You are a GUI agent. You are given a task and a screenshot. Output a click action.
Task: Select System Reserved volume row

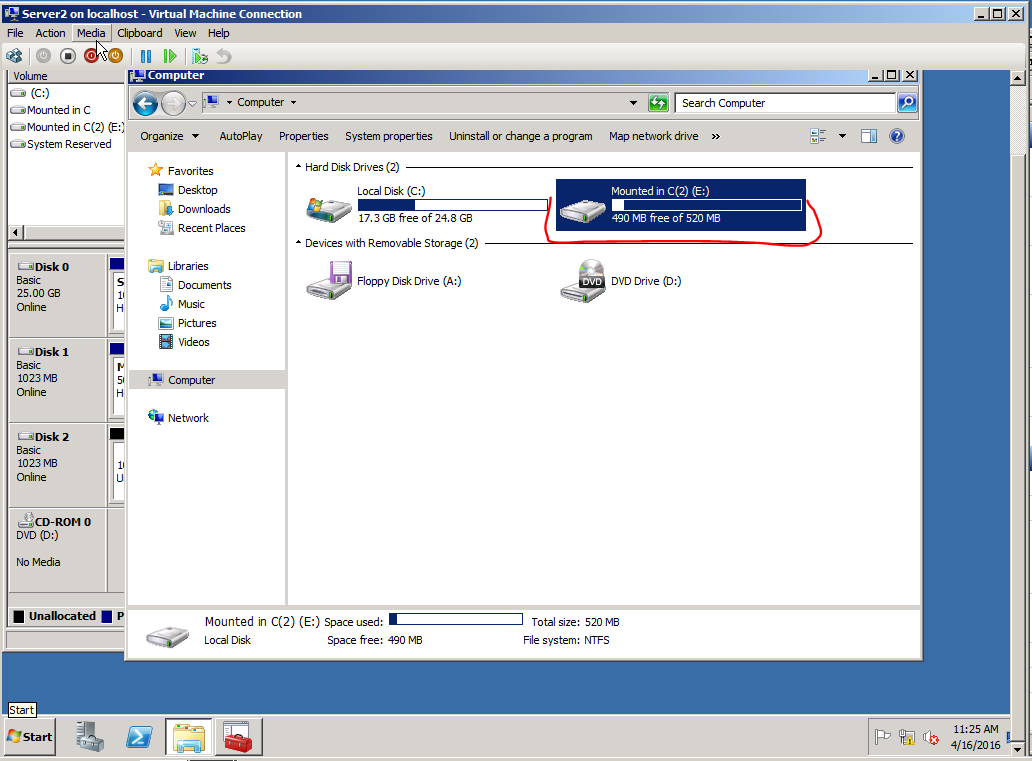pyautogui.click(x=66, y=144)
